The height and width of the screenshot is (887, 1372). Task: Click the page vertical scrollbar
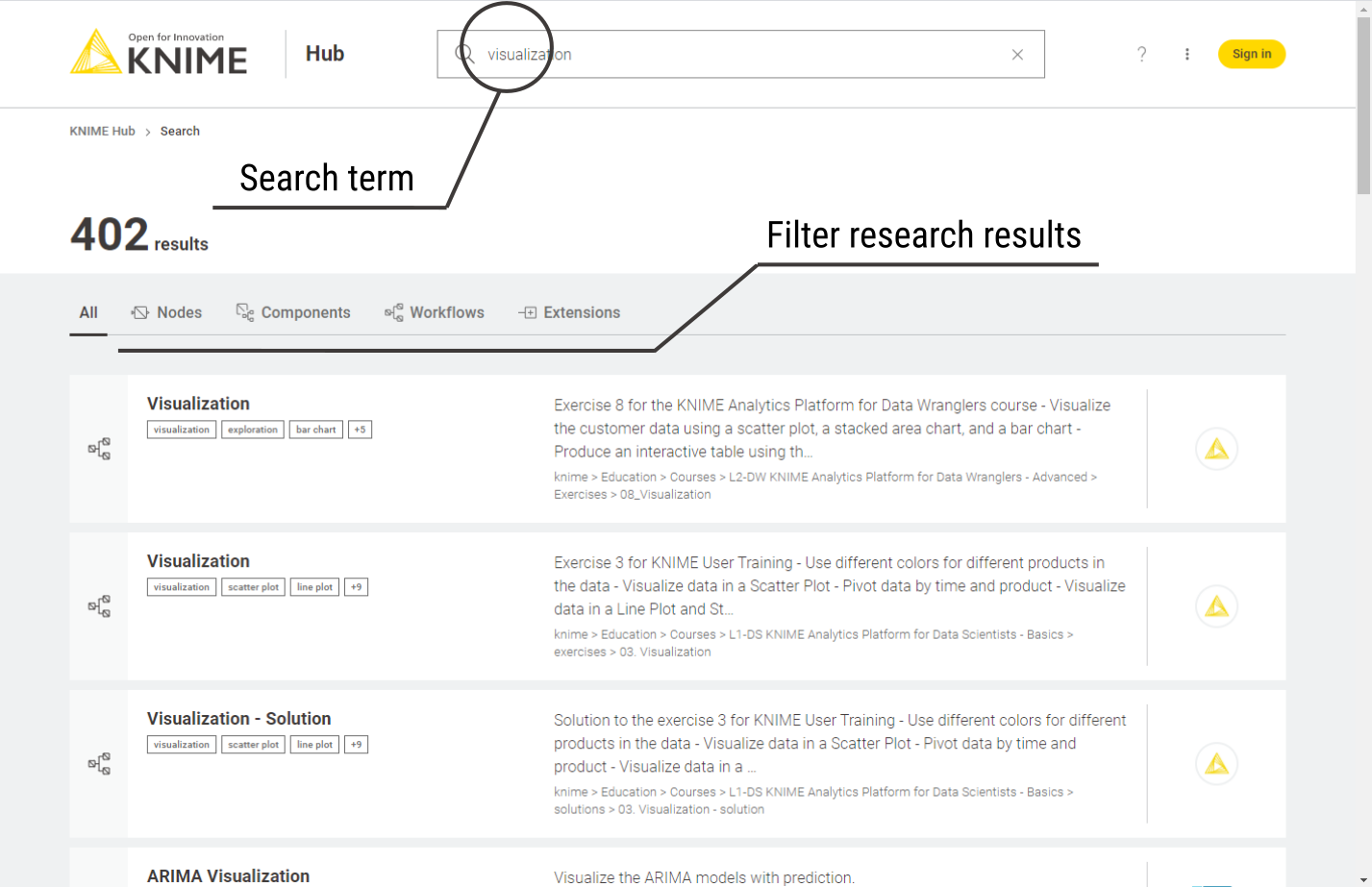[1363, 106]
